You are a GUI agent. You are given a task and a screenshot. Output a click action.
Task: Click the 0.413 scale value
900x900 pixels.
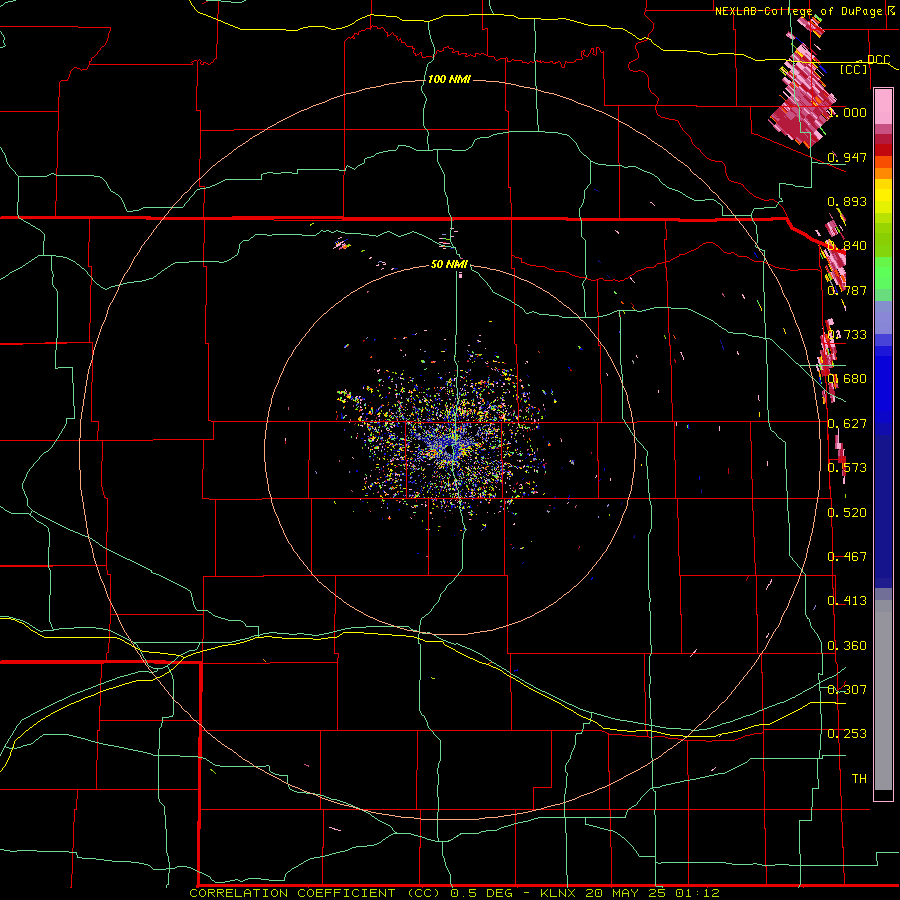[847, 601]
